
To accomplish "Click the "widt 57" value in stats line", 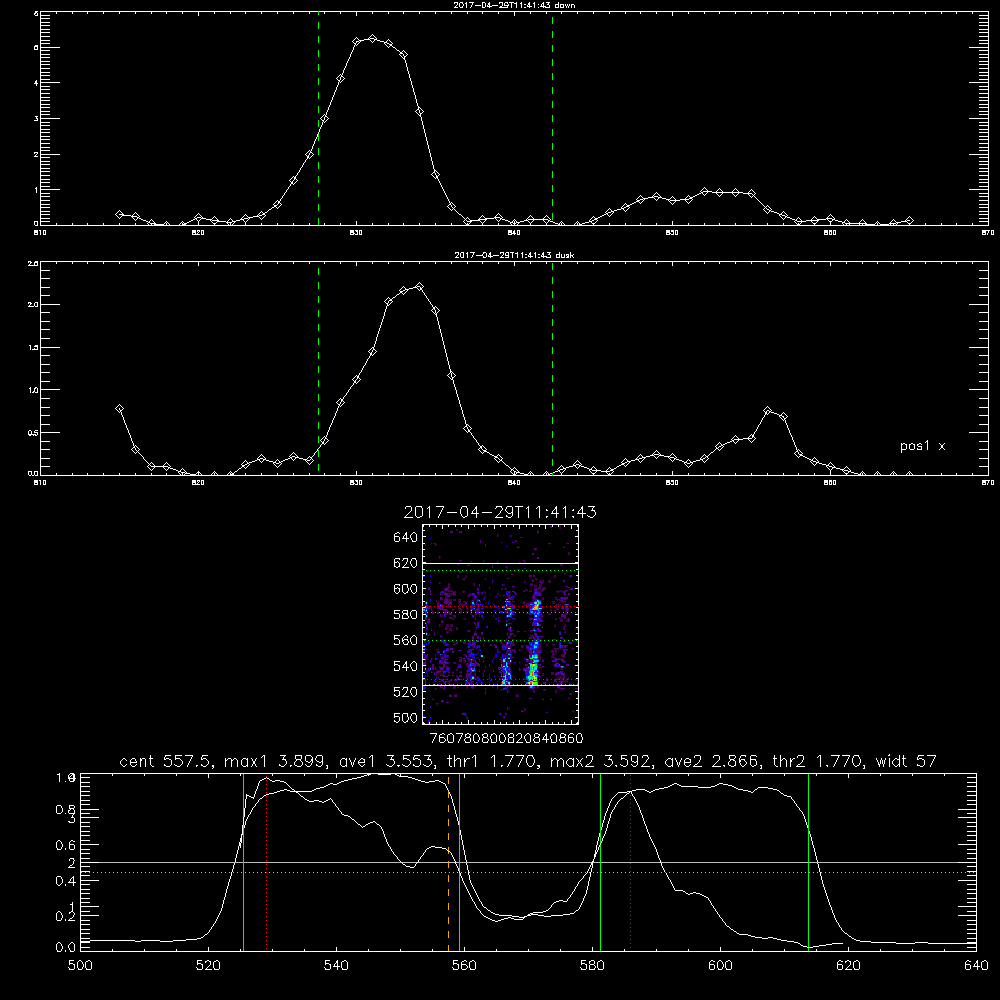I will tap(906, 761).
